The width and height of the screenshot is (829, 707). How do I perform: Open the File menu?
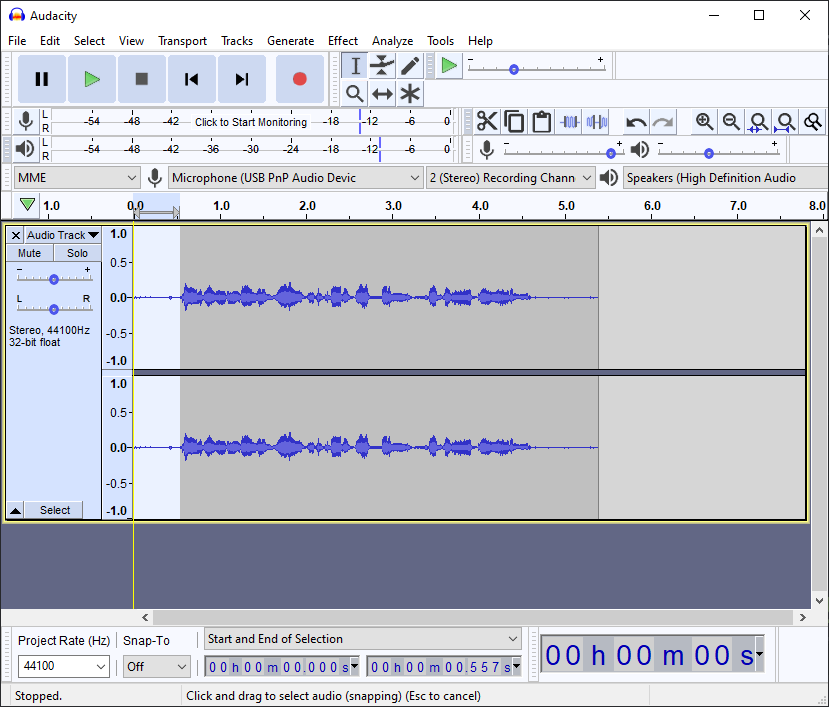(17, 41)
